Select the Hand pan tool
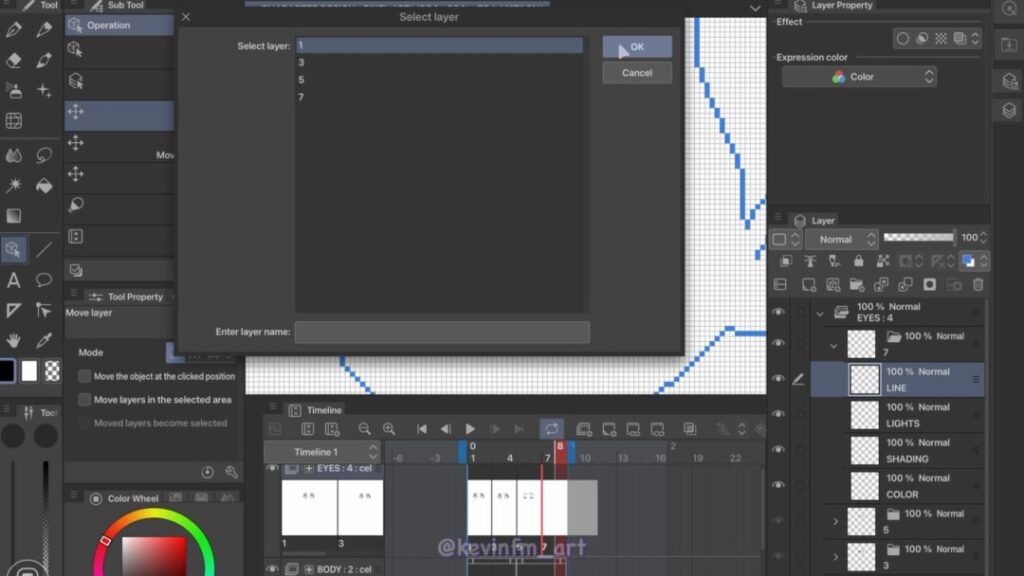Viewport: 1024px width, 576px height. point(14,340)
